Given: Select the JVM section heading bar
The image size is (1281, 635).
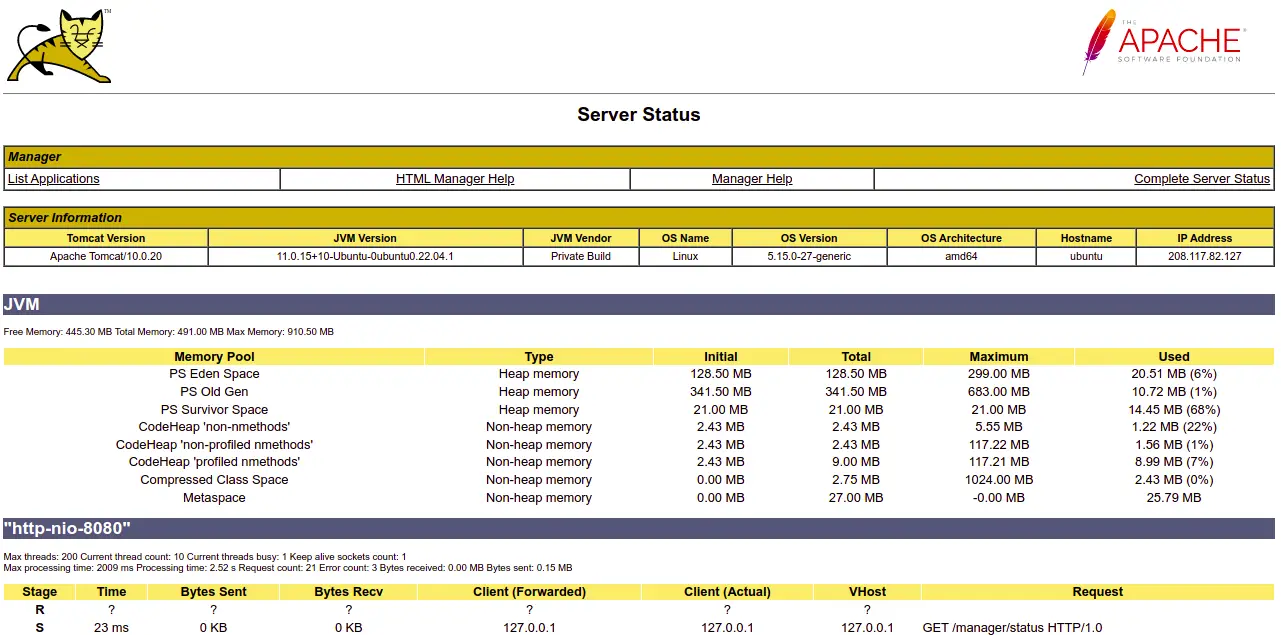Looking at the screenshot, I should coord(639,304).
